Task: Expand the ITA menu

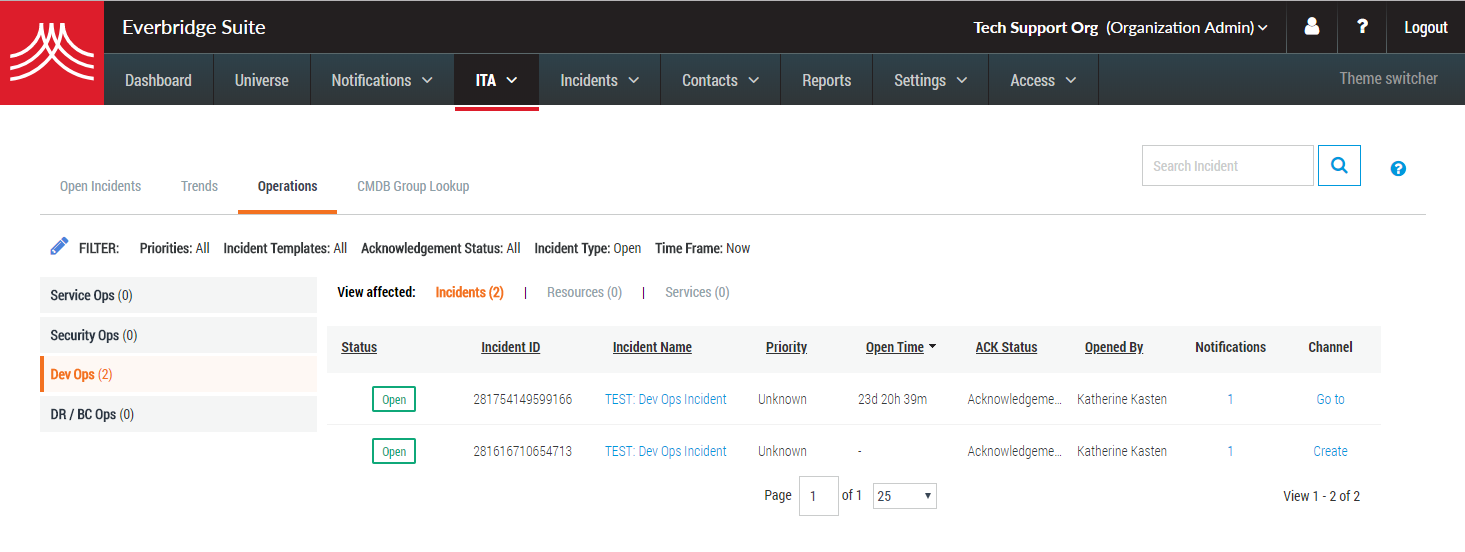Action: coord(496,80)
